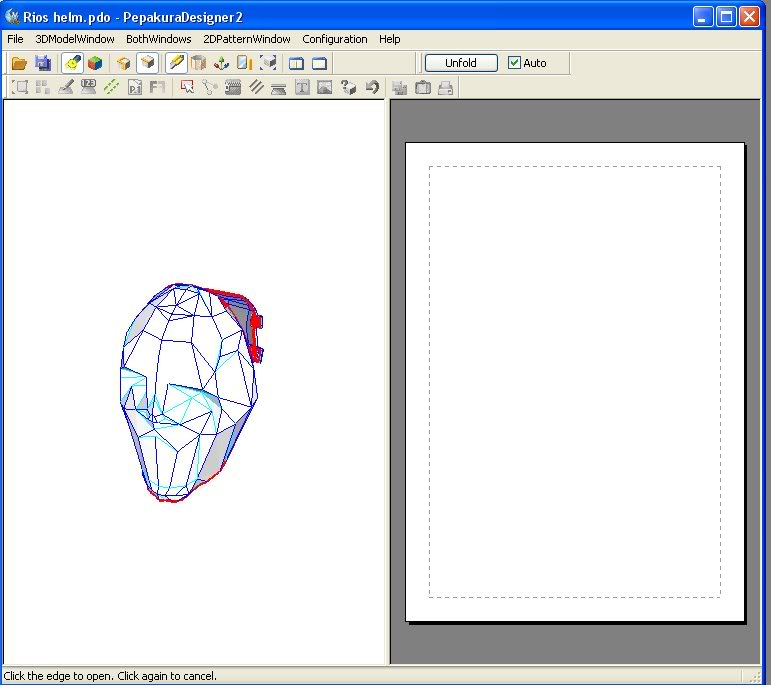The image size is (771, 694).
Task: Click the closed box icon in toolbar
Action: [148, 63]
